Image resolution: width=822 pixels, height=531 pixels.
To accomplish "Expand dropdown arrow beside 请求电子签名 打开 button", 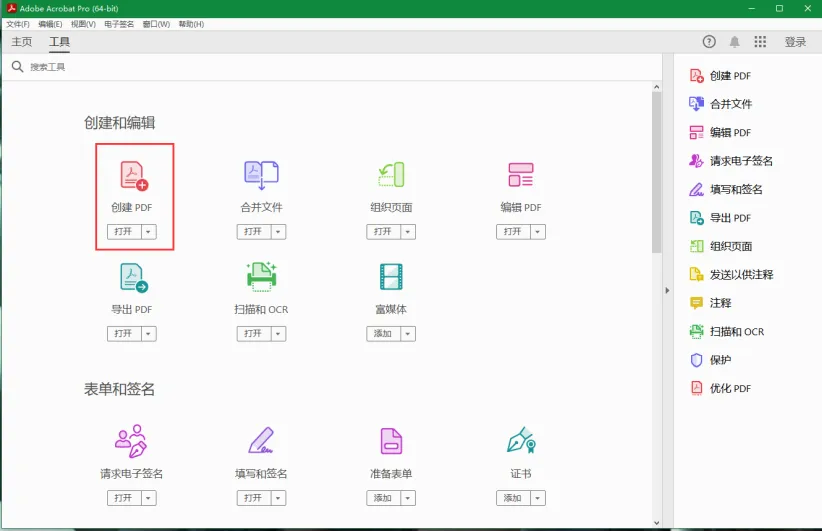I will (x=148, y=498).
